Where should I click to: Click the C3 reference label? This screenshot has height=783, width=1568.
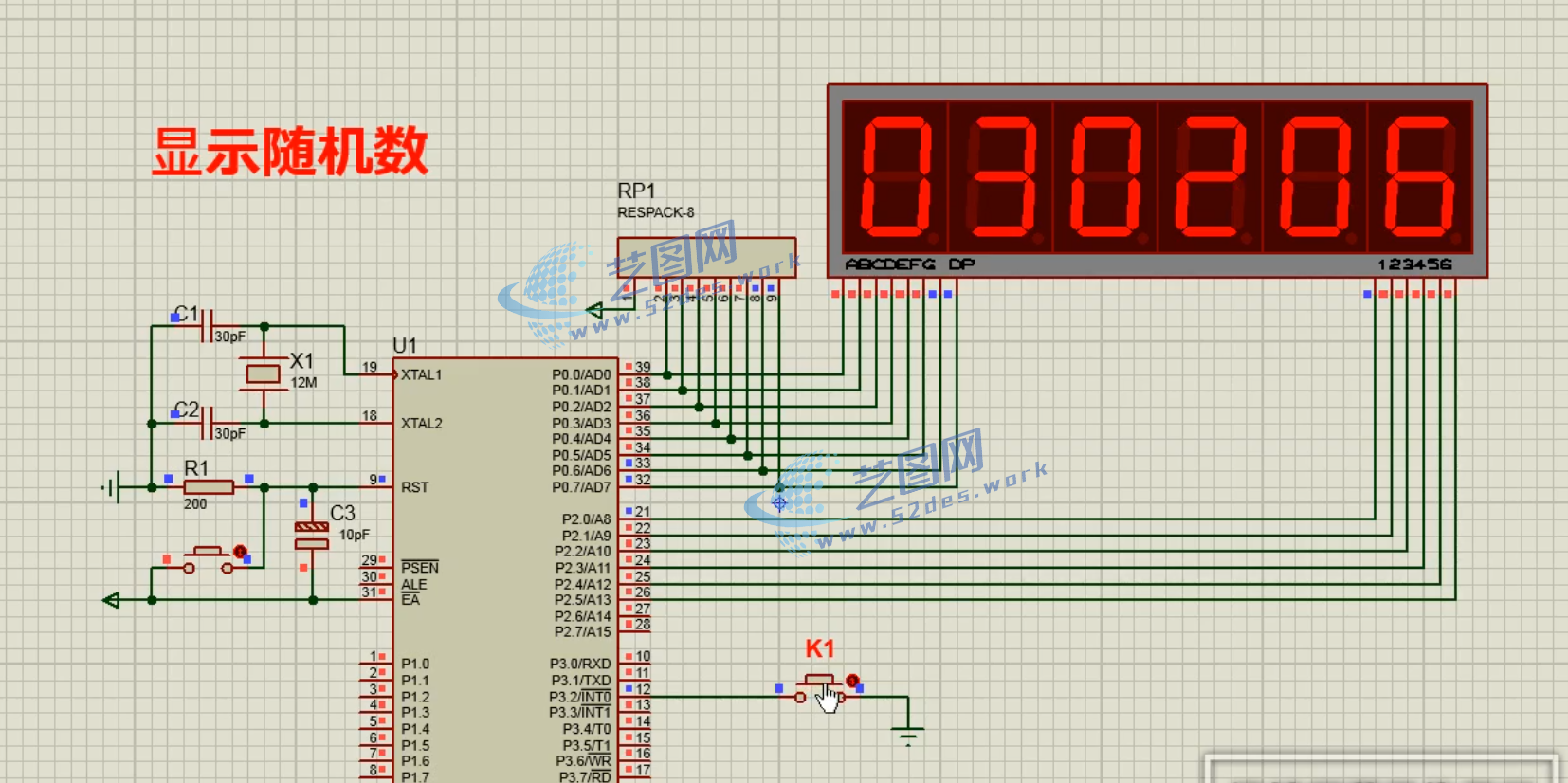(x=342, y=513)
